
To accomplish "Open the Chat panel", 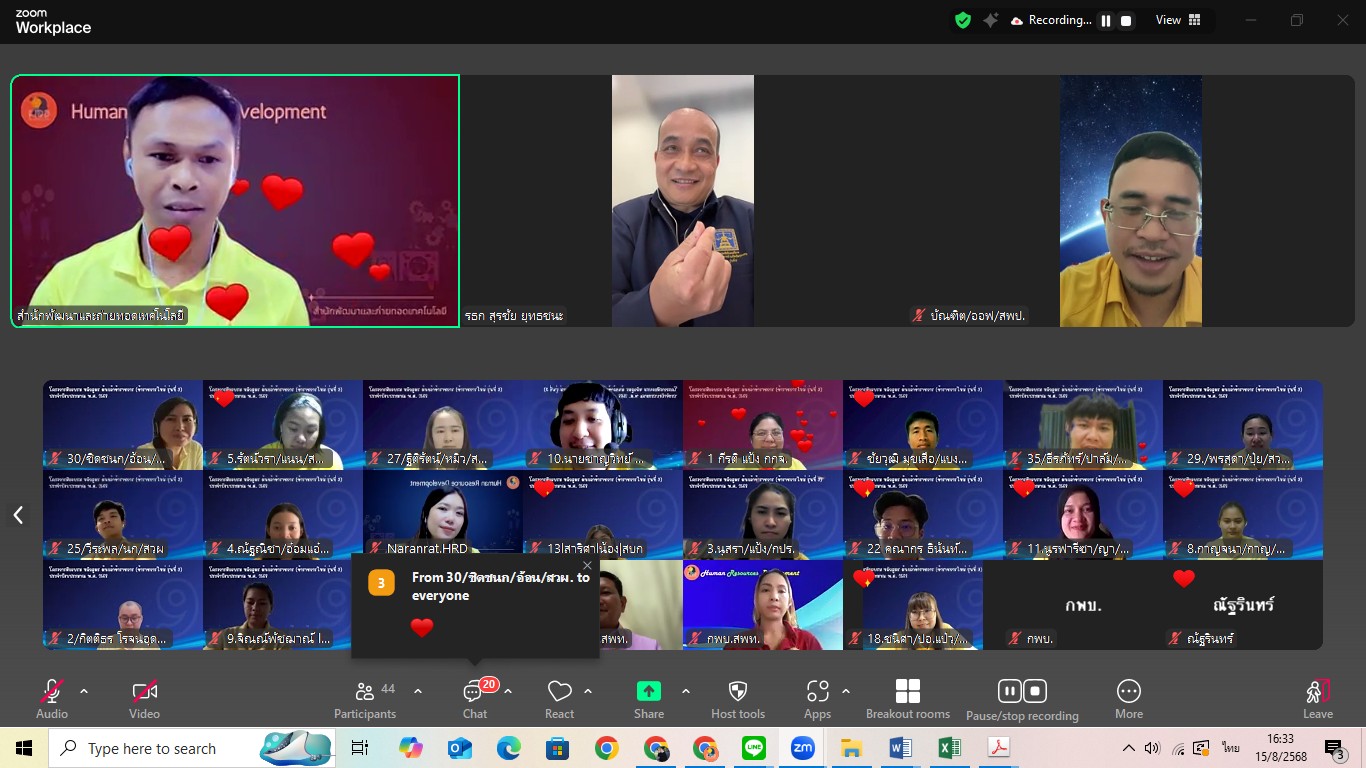I will pos(474,698).
